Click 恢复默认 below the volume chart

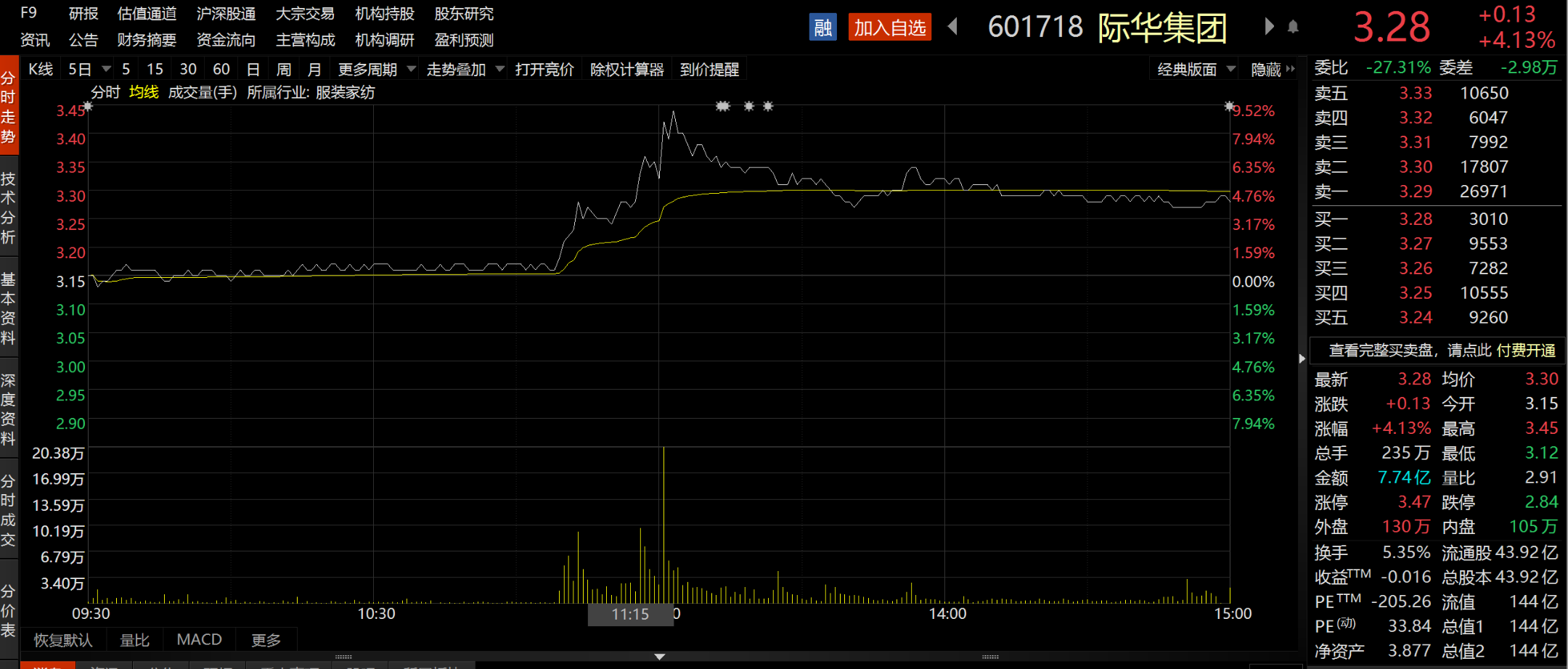click(63, 640)
